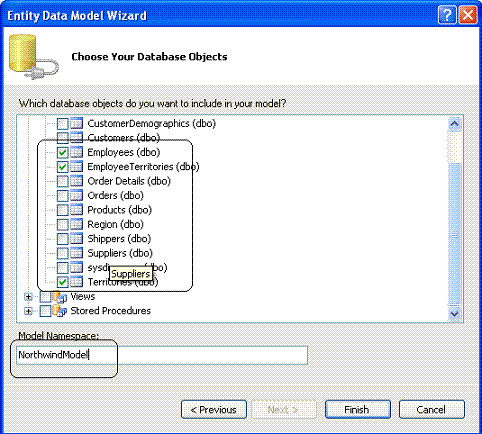
Task: Select the Views tree label
Action: tap(83, 296)
